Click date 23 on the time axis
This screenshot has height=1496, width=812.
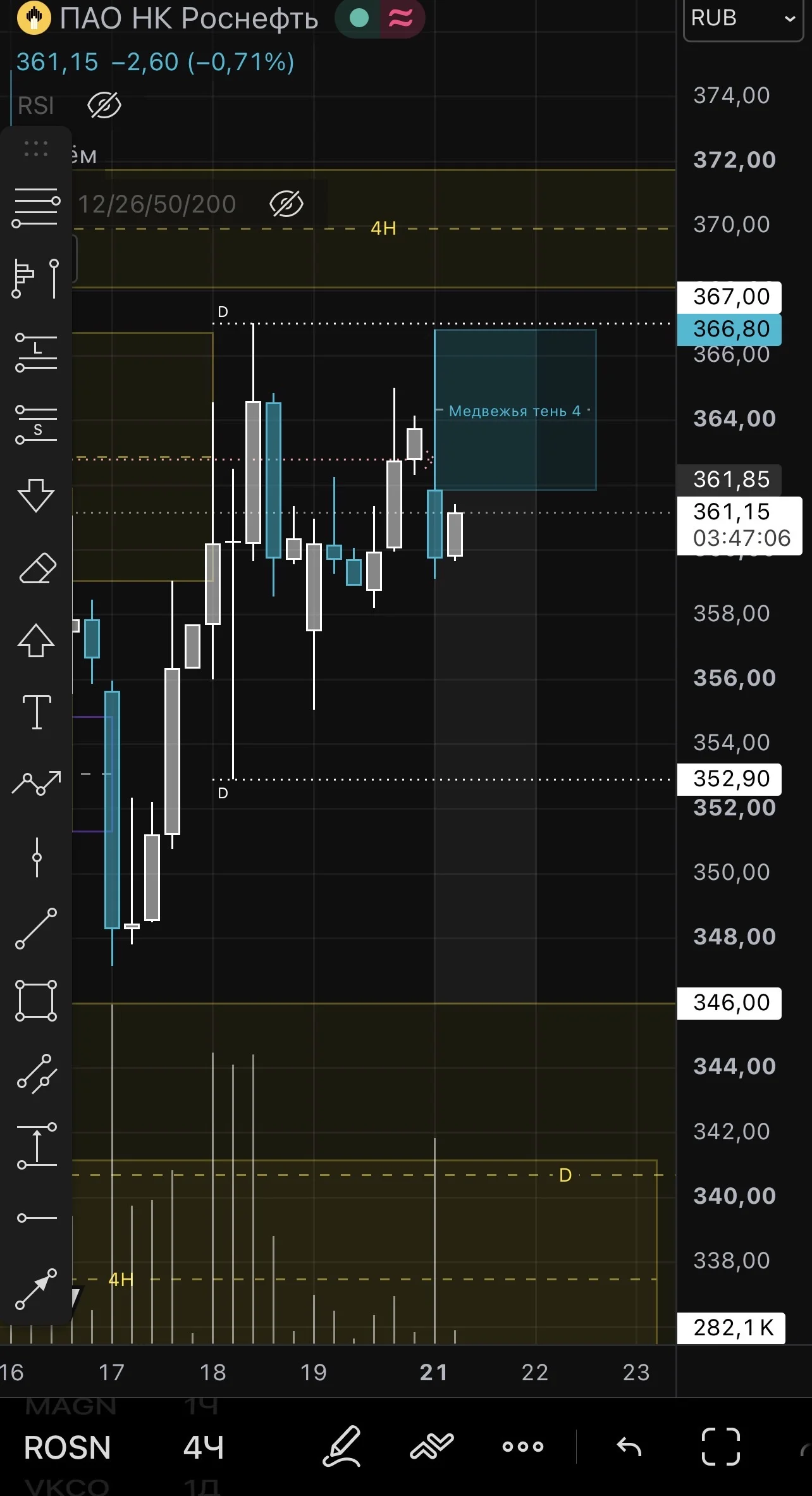click(x=636, y=1372)
